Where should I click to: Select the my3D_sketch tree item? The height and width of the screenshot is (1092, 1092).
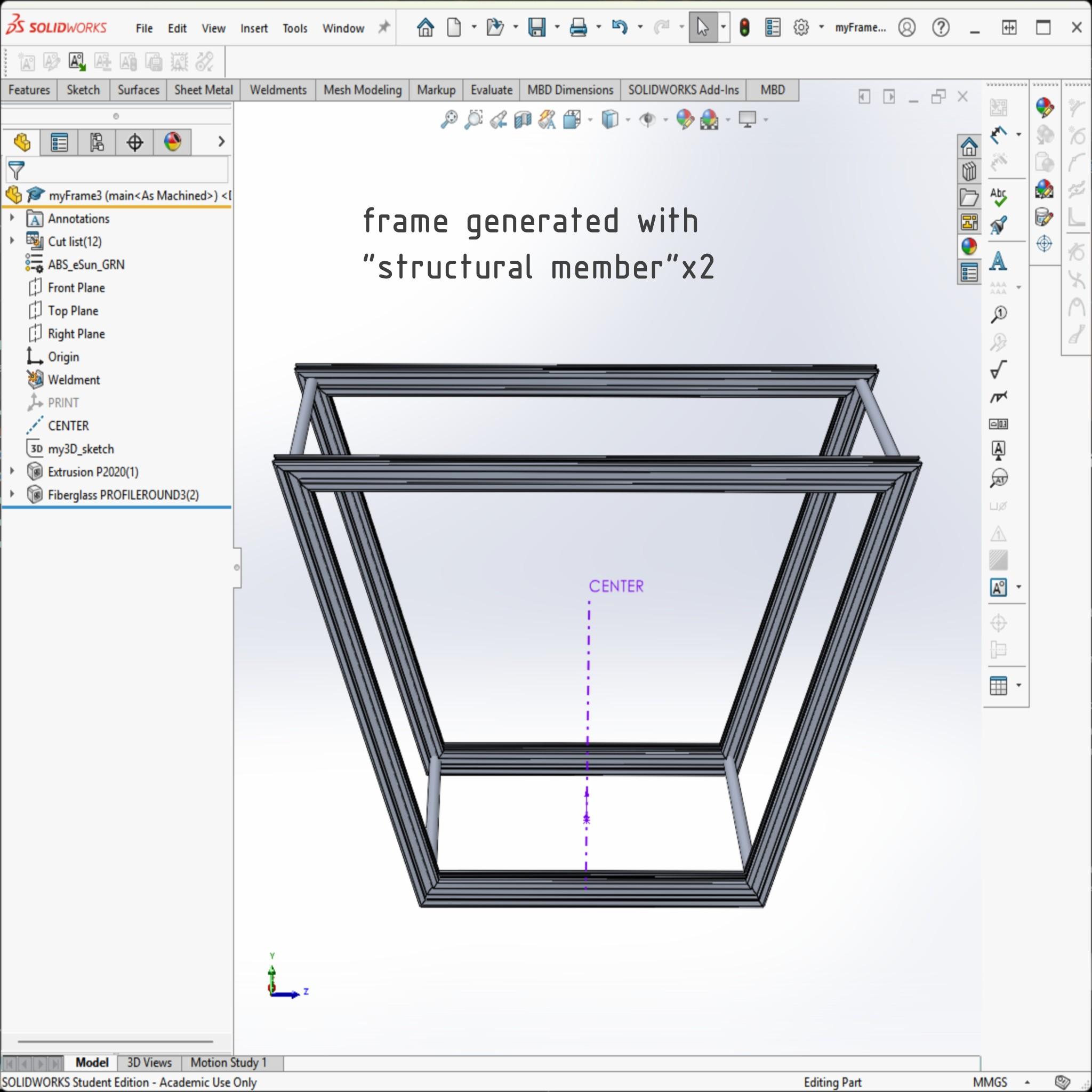(81, 449)
